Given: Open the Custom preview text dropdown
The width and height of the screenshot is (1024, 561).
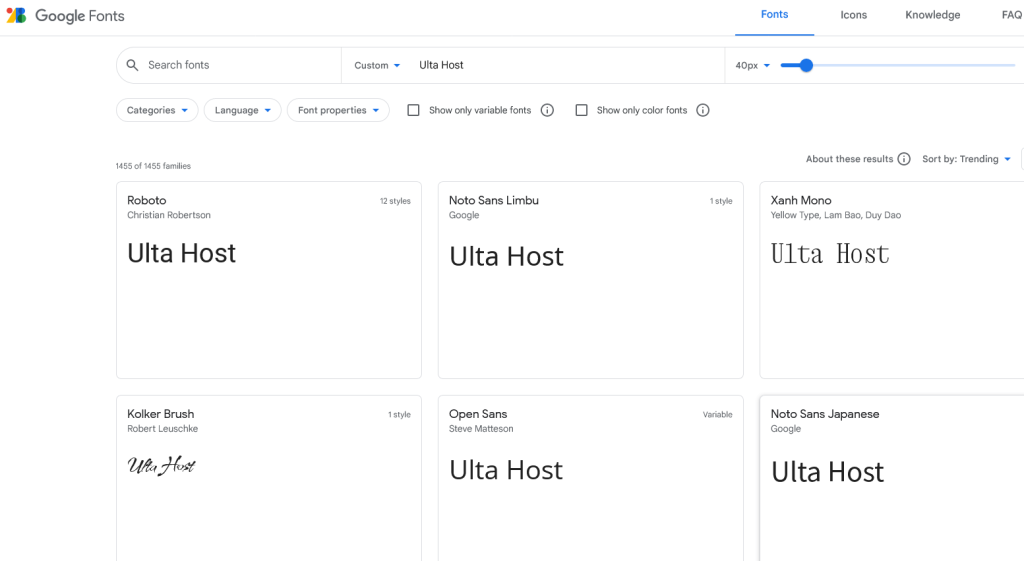Looking at the screenshot, I should [377, 65].
